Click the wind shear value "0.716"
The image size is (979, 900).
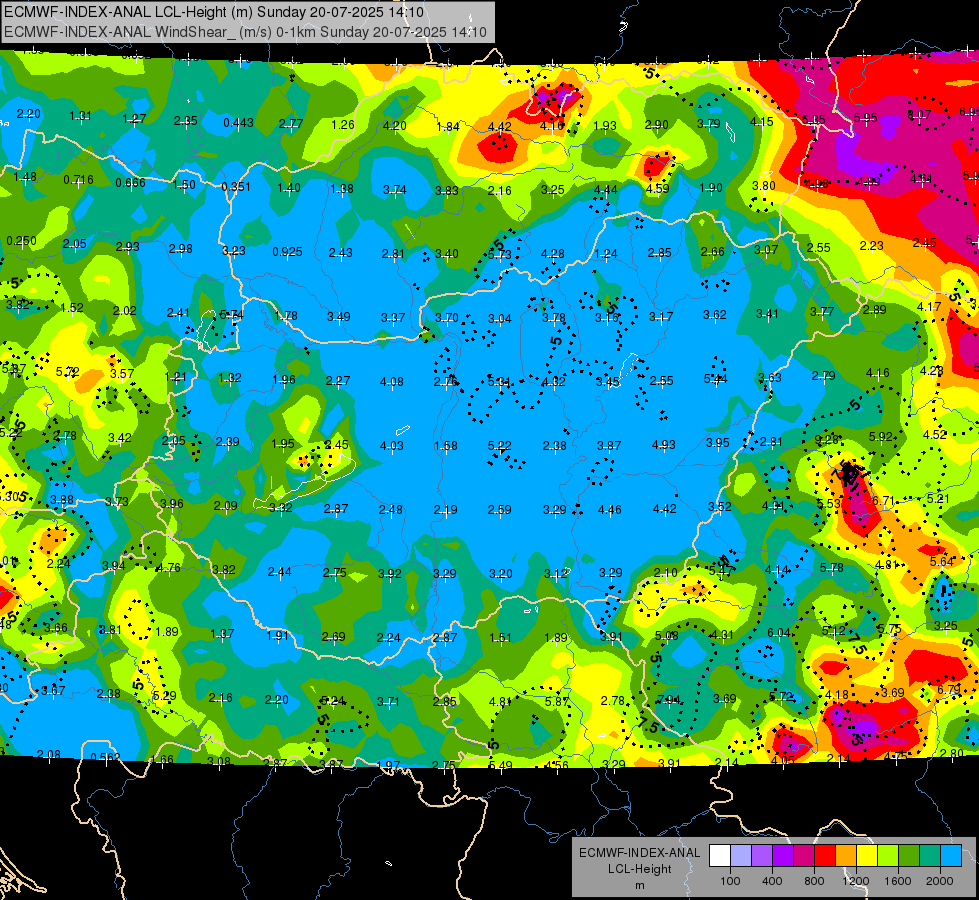[x=78, y=180]
